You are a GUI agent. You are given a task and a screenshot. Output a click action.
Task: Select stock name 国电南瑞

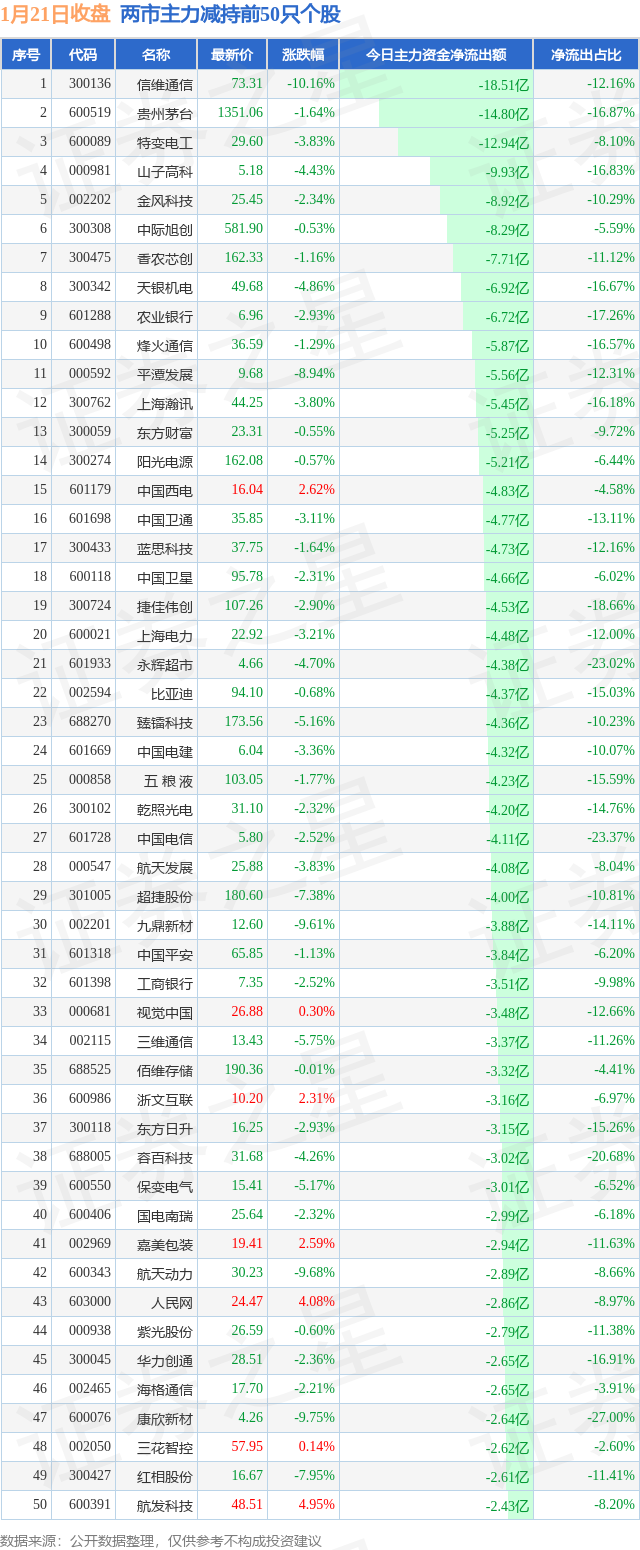click(x=165, y=1215)
